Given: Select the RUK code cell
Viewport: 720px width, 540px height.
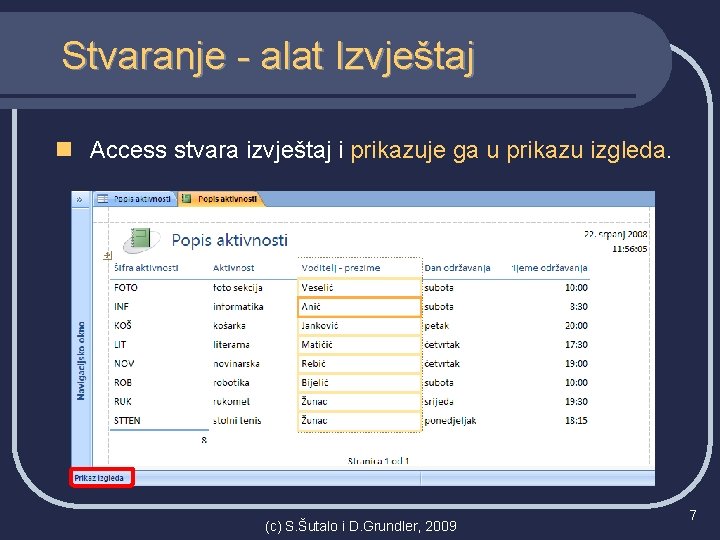Looking at the screenshot, I should pyautogui.click(x=123, y=402).
